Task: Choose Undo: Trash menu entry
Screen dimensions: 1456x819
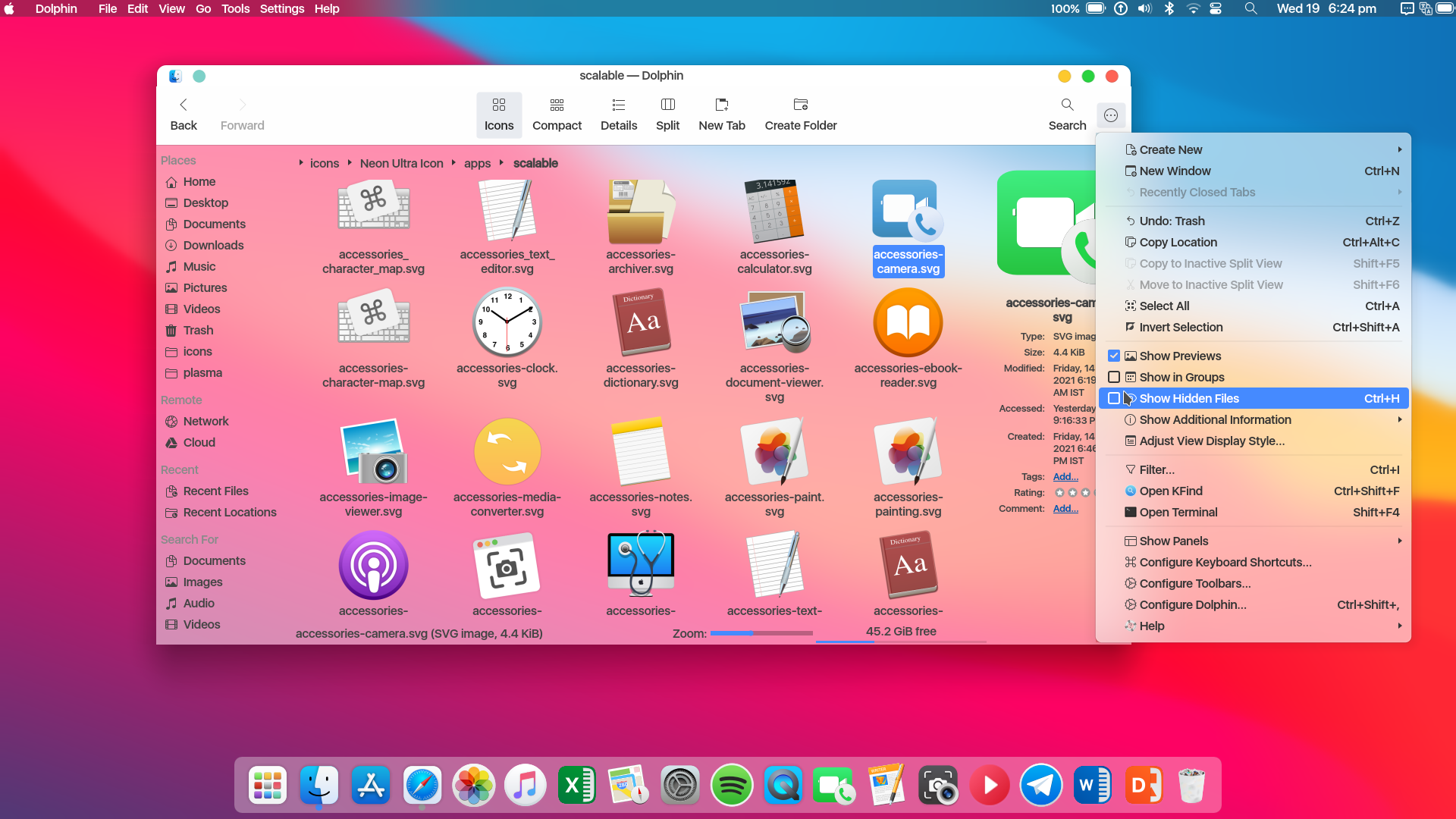Action: click(x=1254, y=221)
